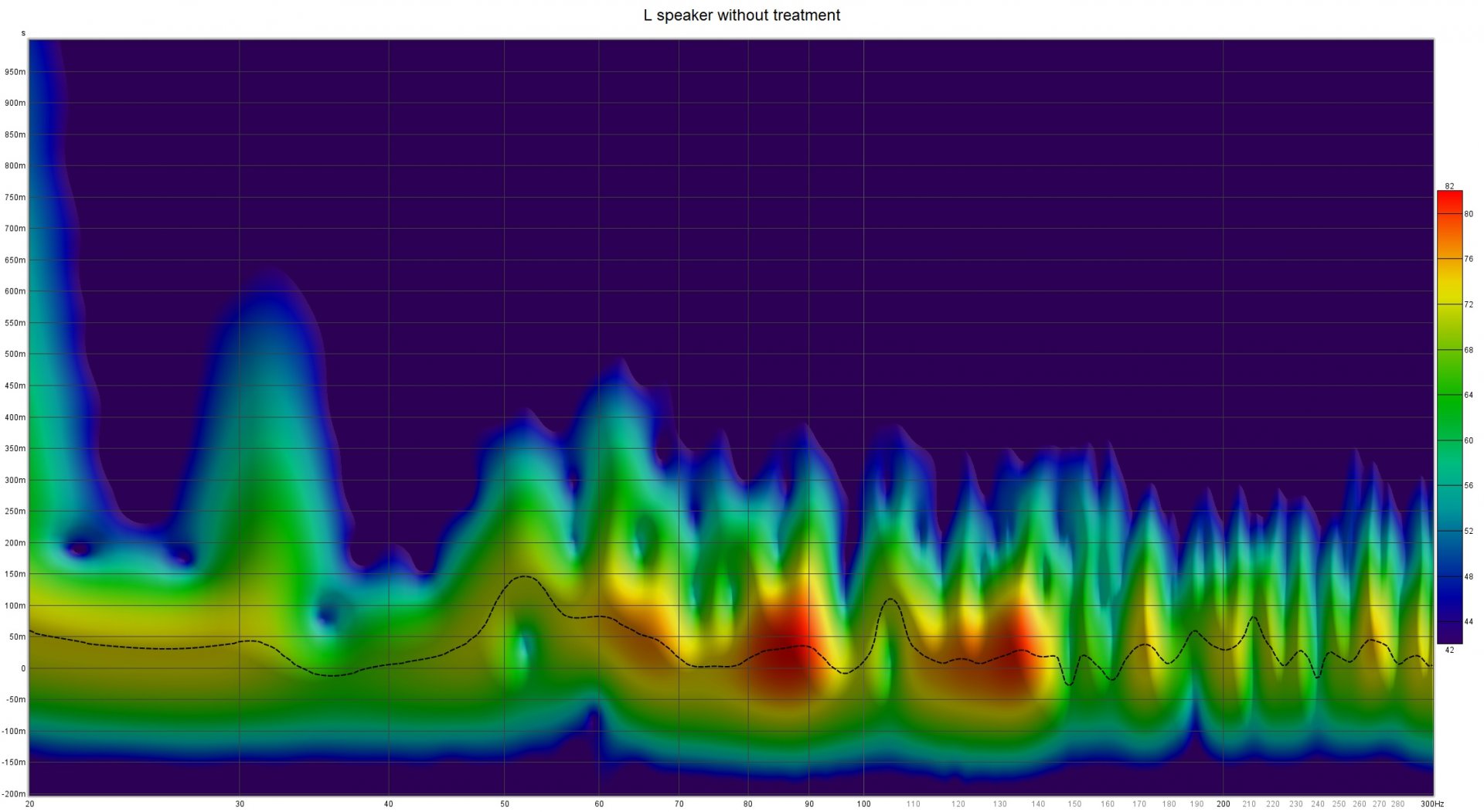Viewport: 1484px width, 812px height.
Task: Click the 100m time axis label
Action: tap(15, 606)
